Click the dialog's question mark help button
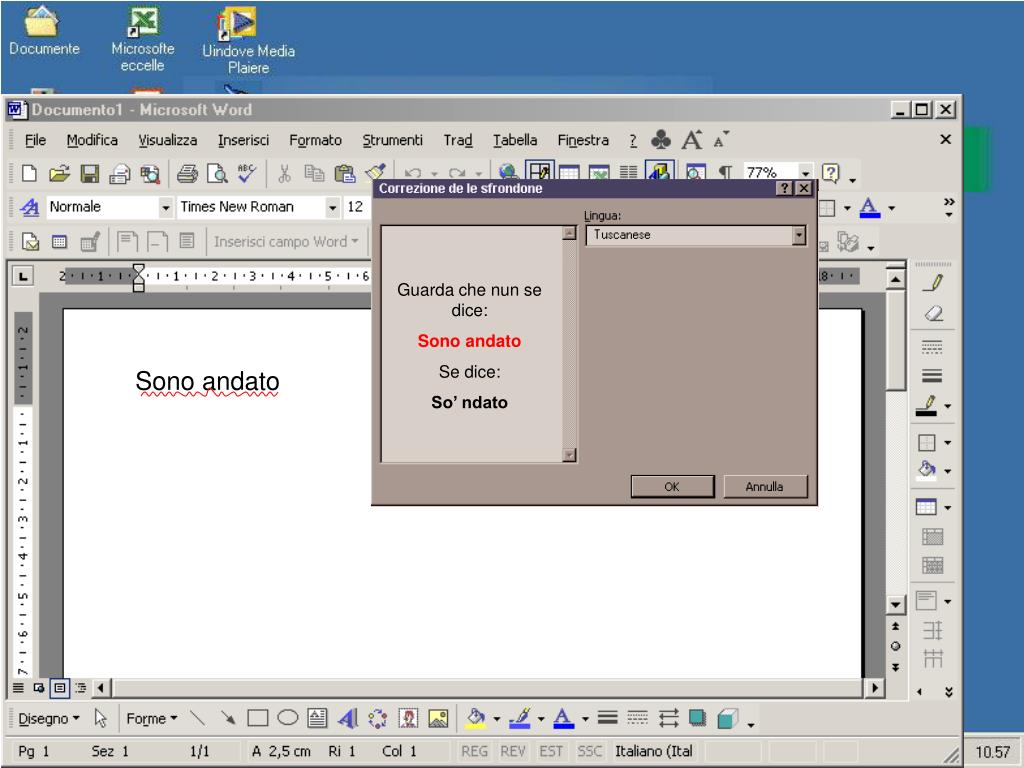The height and width of the screenshot is (768, 1024). point(784,189)
